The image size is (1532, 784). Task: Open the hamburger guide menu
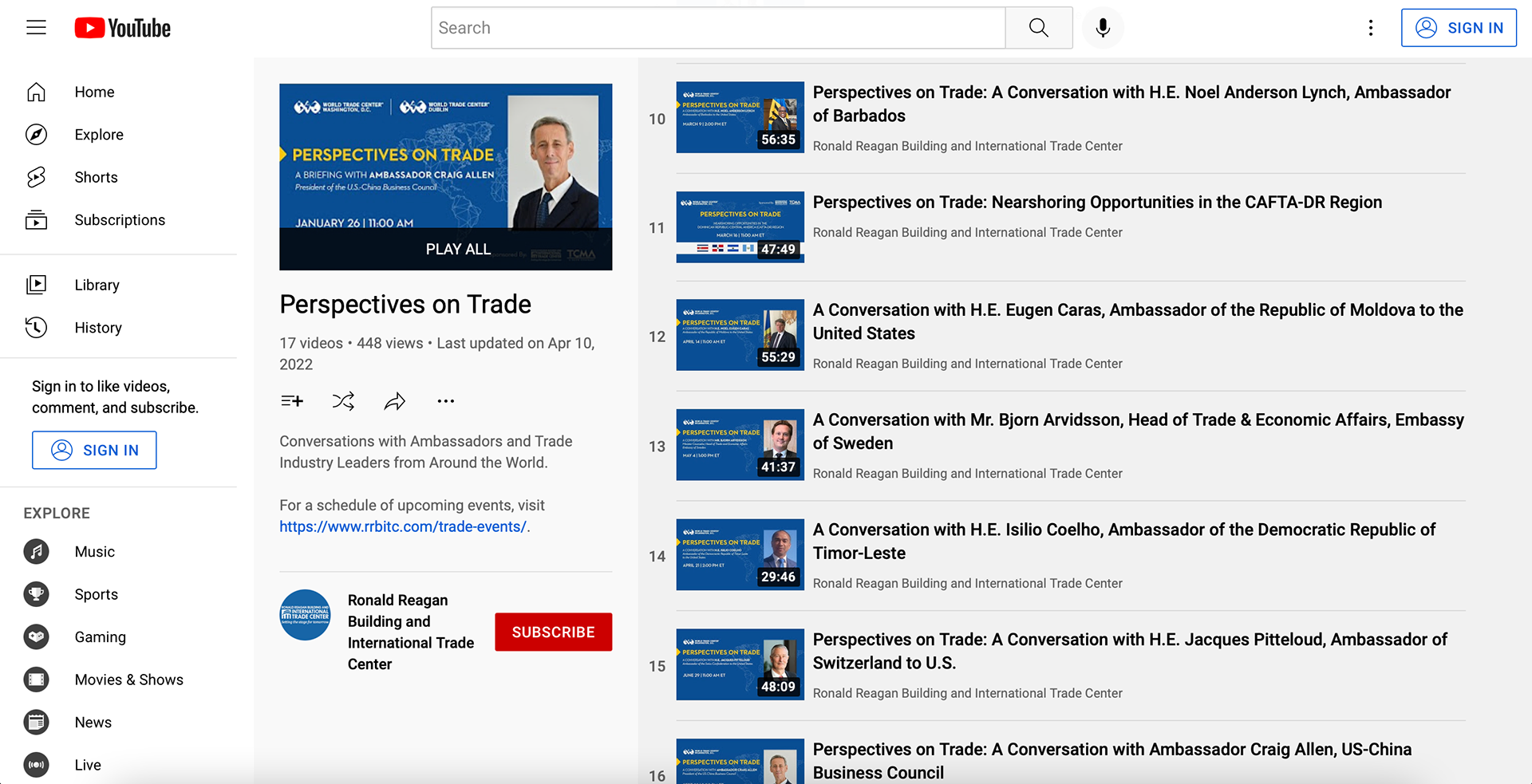pyautogui.click(x=36, y=28)
